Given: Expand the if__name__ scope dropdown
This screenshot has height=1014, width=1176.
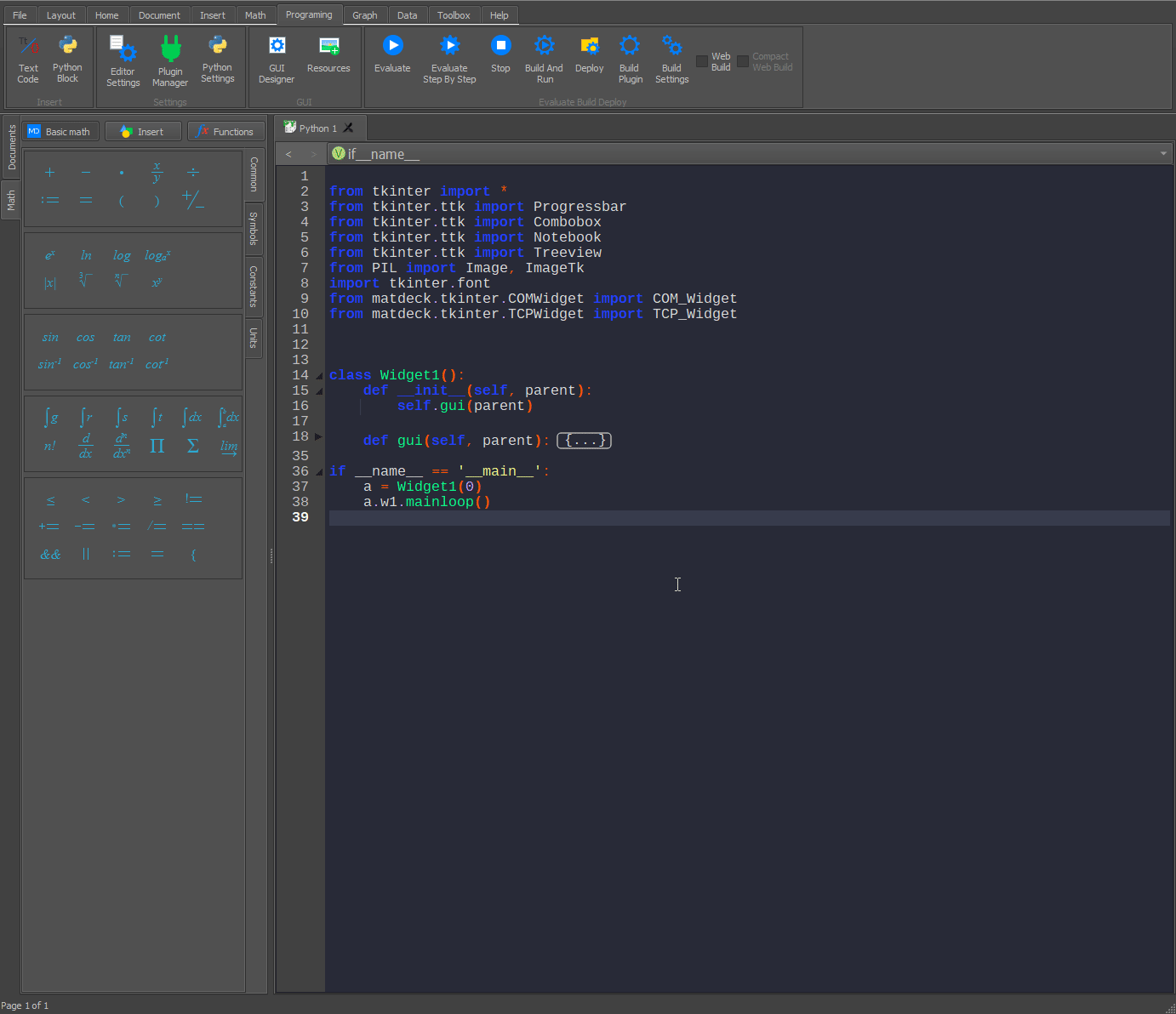Looking at the screenshot, I should 1162,154.
